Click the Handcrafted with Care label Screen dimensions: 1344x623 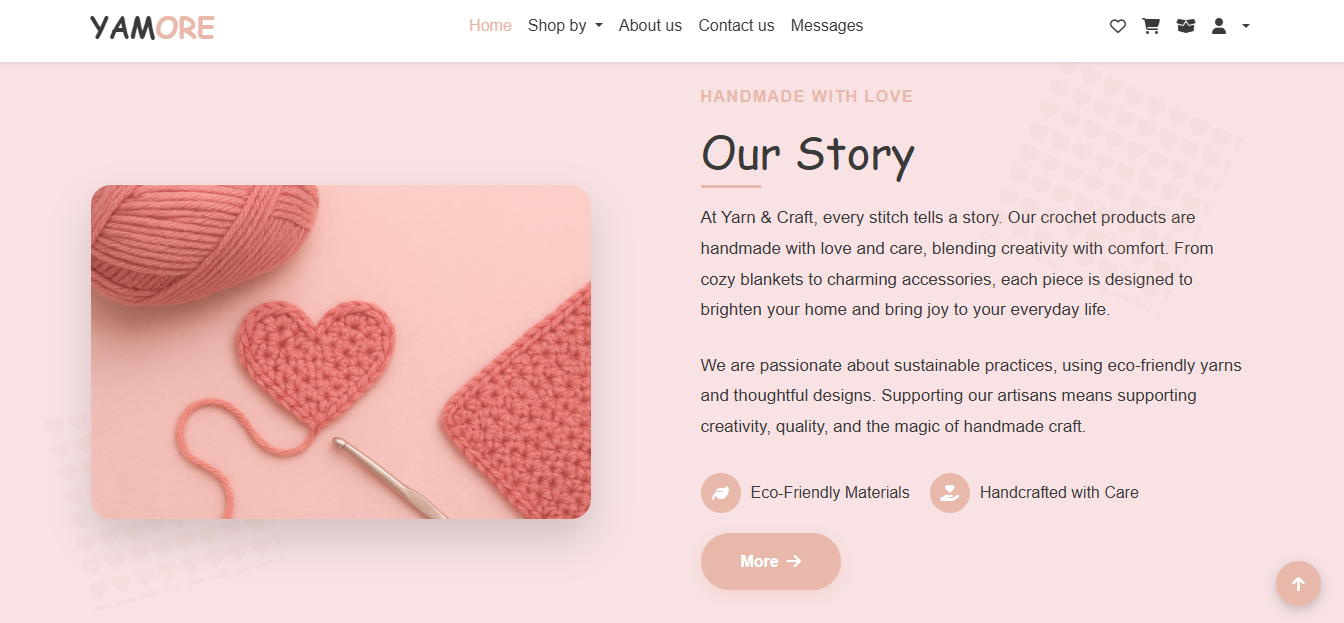1059,493
